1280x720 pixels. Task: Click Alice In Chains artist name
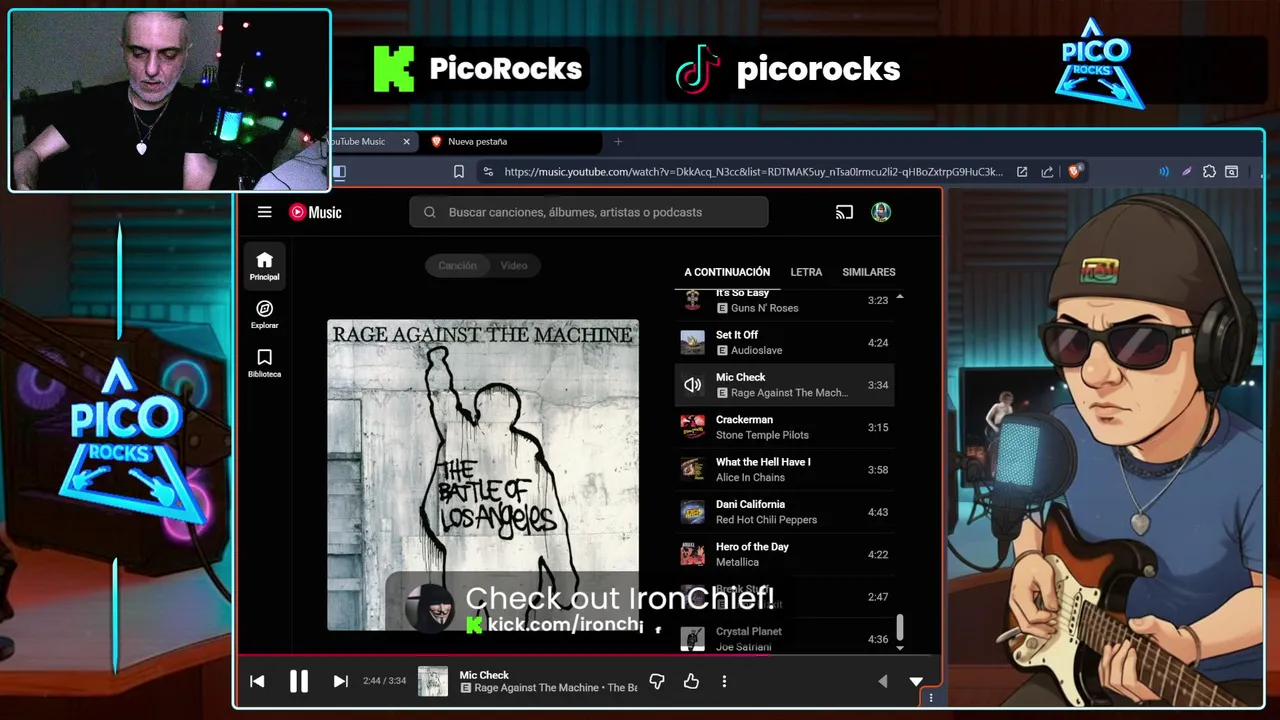(750, 477)
